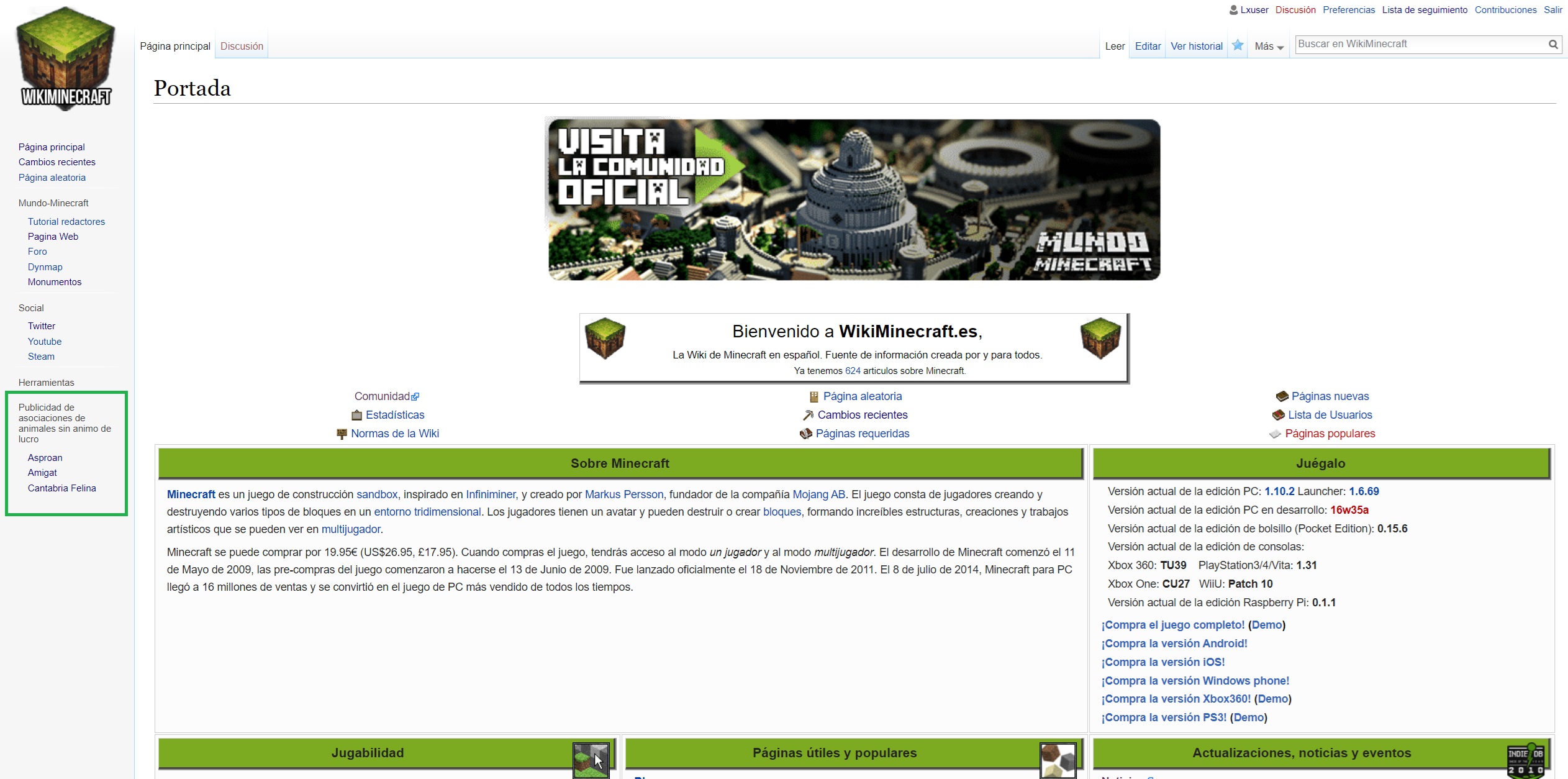Click the chest icon beside Estadísticas
The image size is (1568, 779).
point(356,415)
